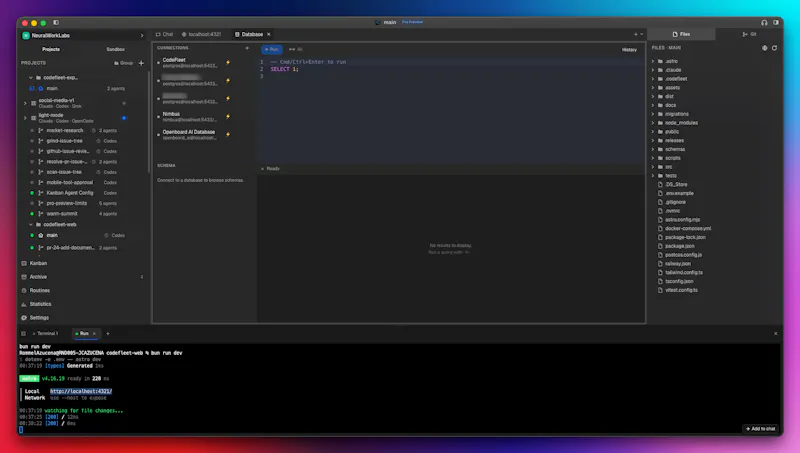Open the astro.config.mjs file
Screen dimensions: 800x453
[x=682, y=219]
